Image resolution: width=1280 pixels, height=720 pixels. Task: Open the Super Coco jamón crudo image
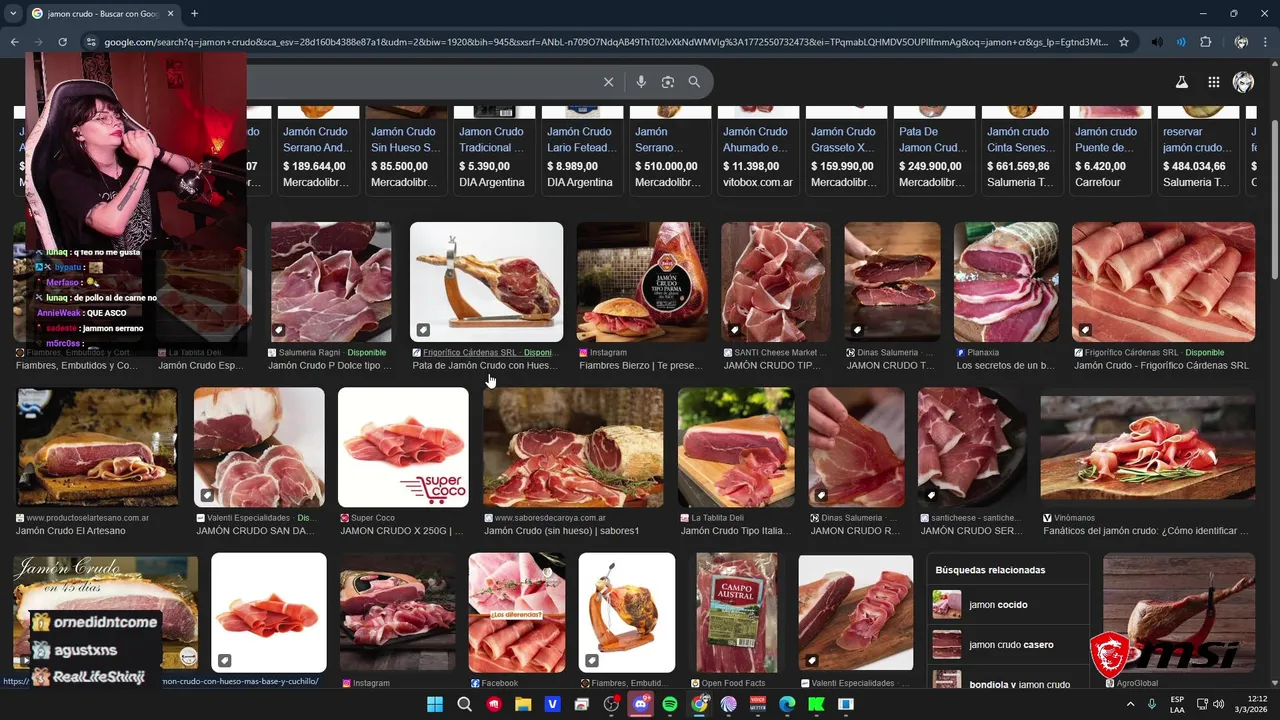coord(403,447)
